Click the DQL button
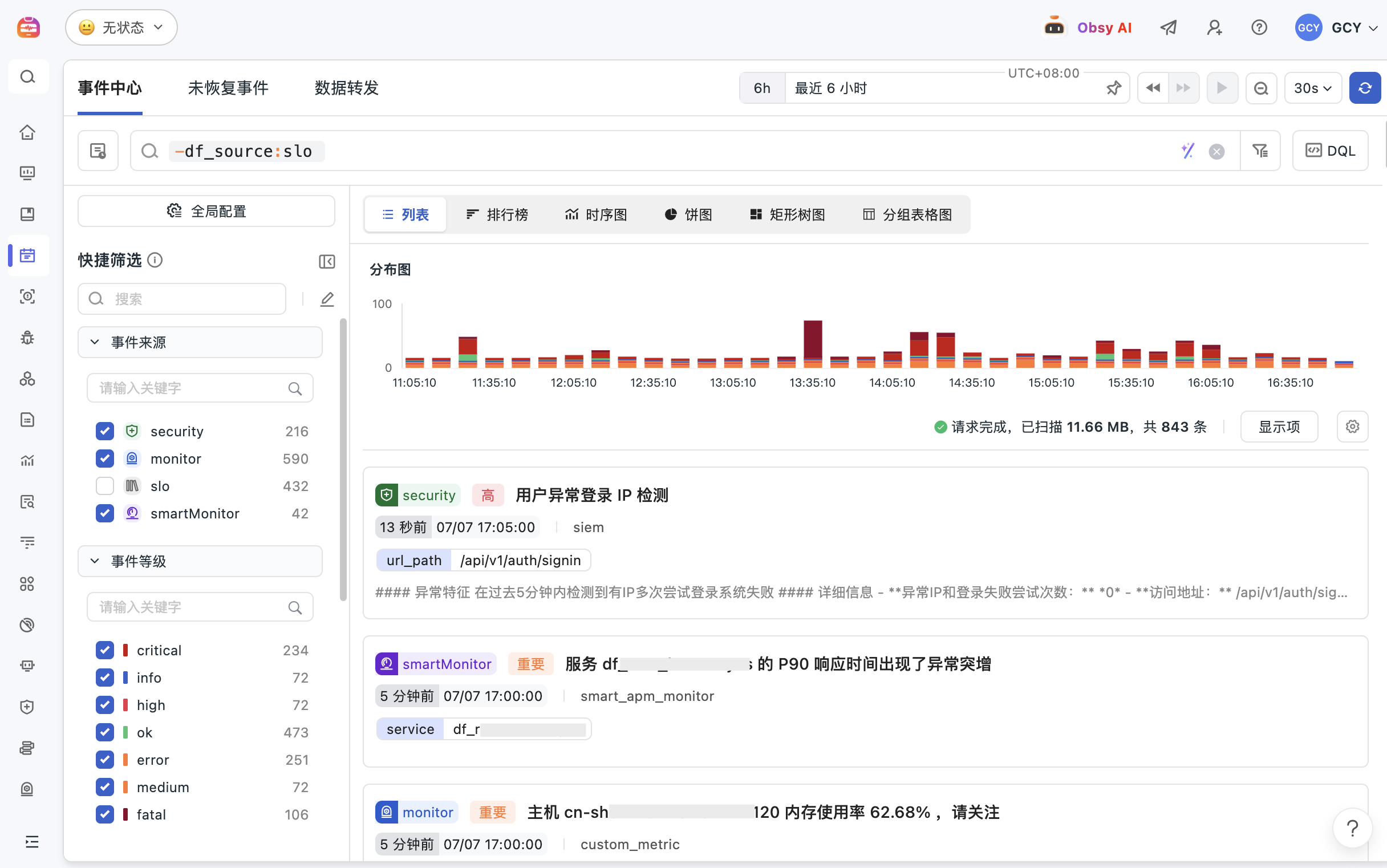Viewport: 1387px width, 868px height. click(x=1329, y=151)
